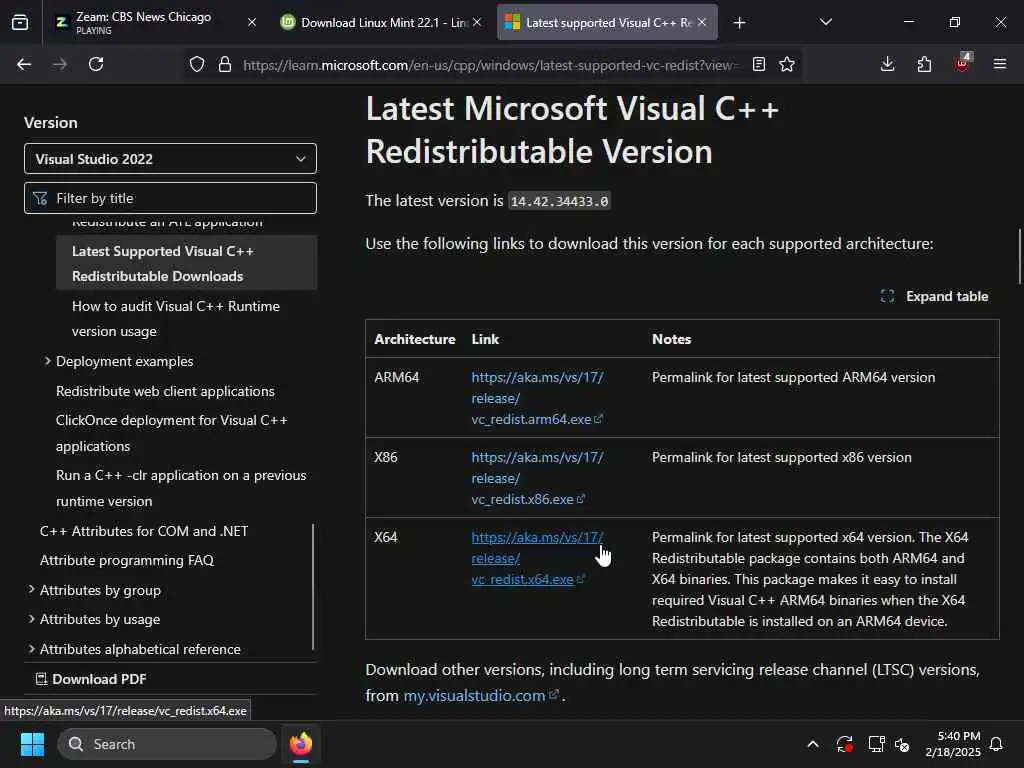Open Firefox View tab overview icon
The image size is (1024, 768).
coord(20,23)
